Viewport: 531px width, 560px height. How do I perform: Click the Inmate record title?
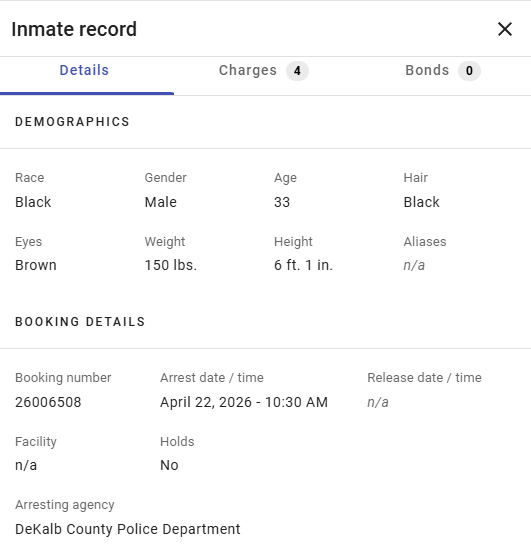coord(74,29)
